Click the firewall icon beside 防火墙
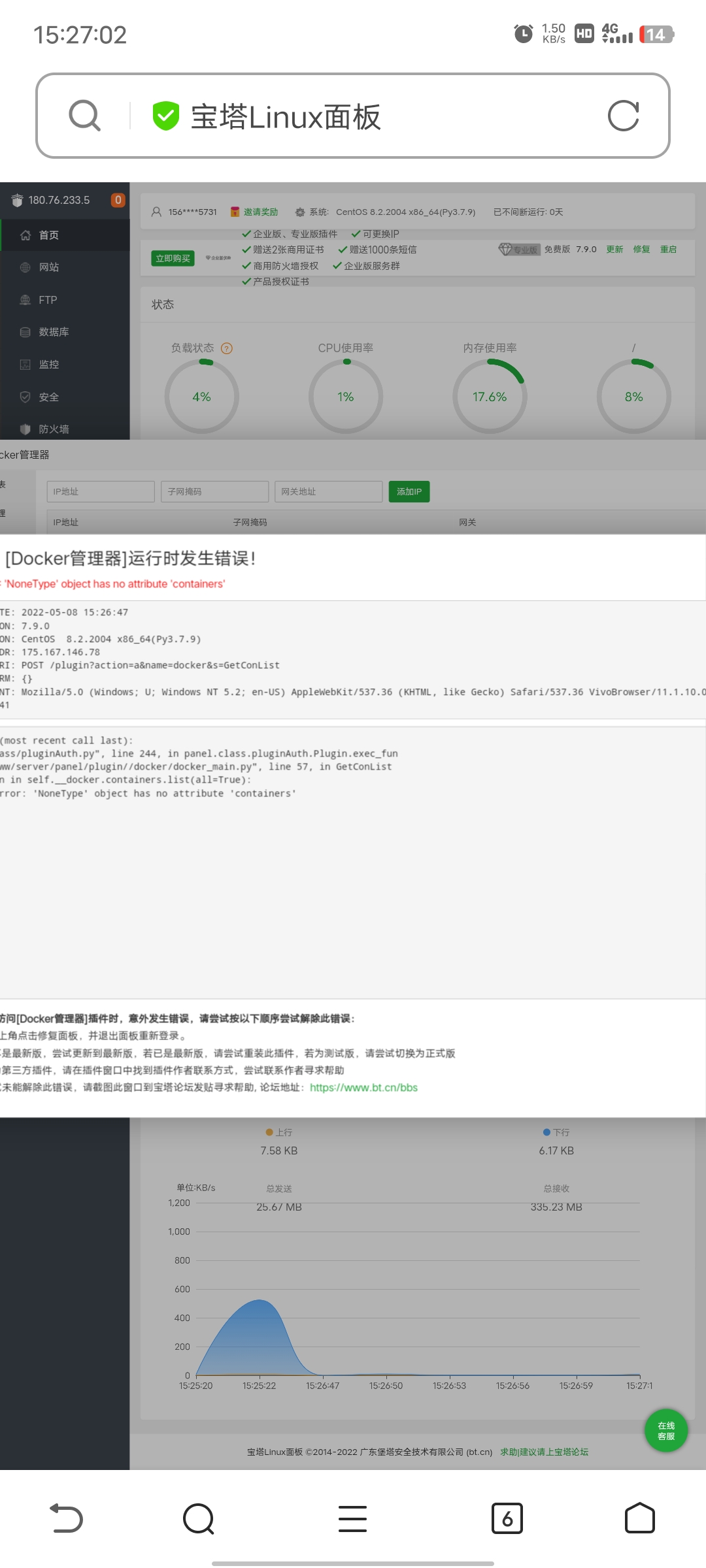Viewport: 706px width, 1568px height. pos(25,429)
